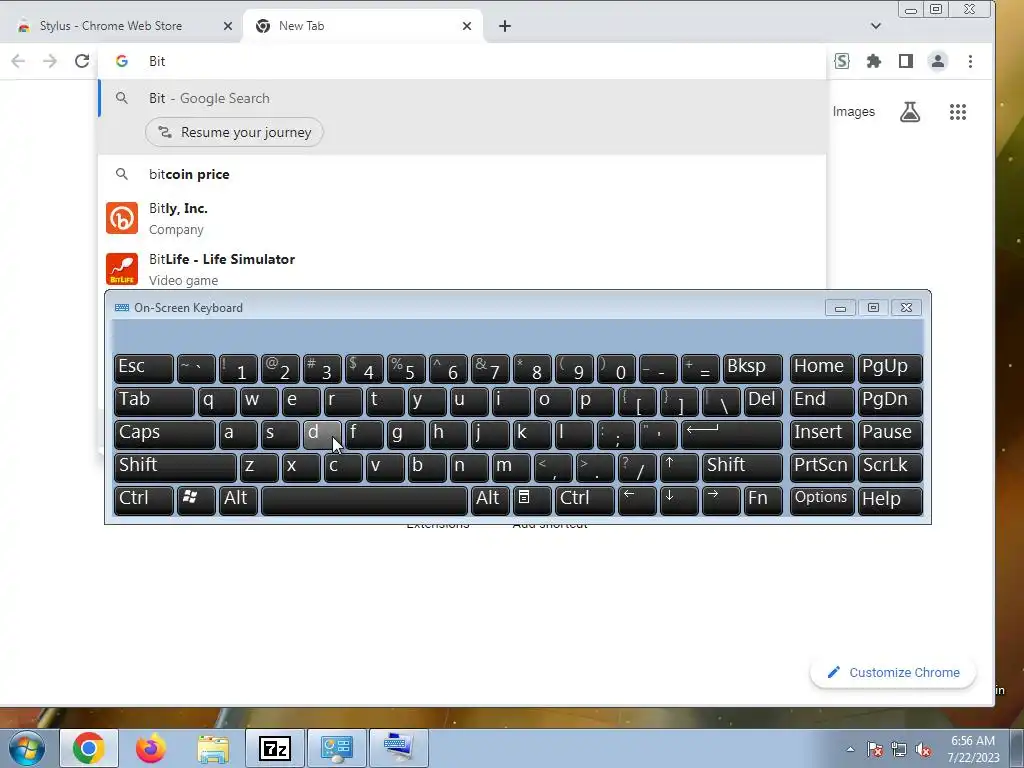Tap the space bar key
The height and width of the screenshot is (768, 1024).
(364, 501)
